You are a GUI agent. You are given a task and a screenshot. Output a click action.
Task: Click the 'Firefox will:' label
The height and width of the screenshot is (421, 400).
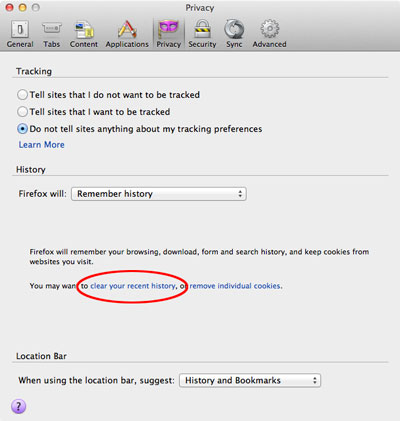43,194
